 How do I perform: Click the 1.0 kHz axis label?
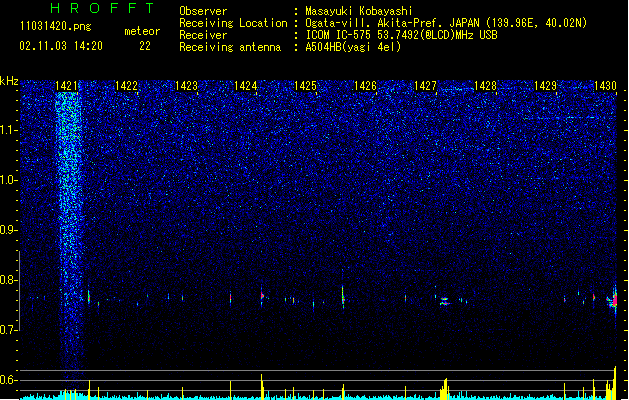(x=9, y=180)
